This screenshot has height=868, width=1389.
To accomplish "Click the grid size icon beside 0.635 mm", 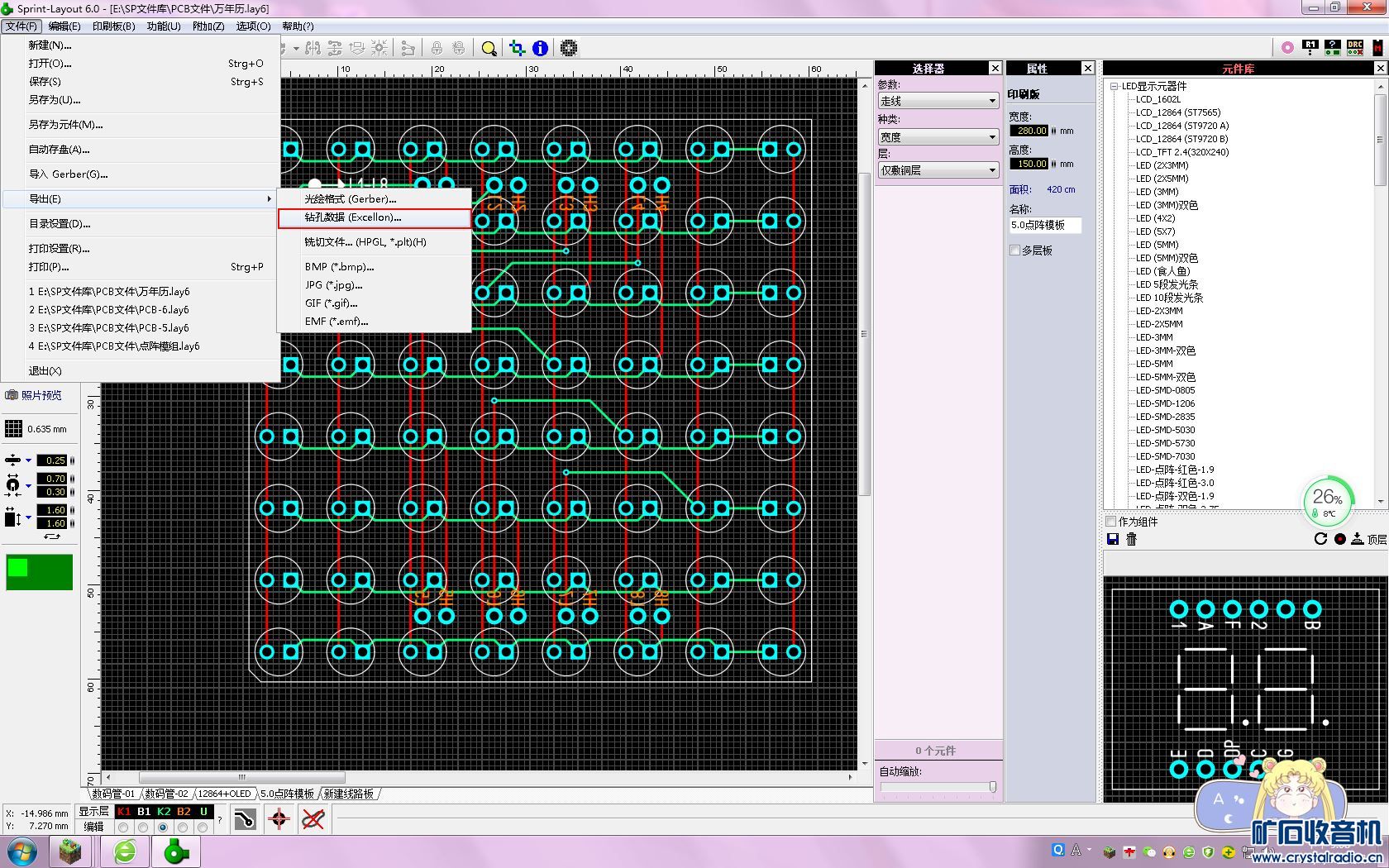I will pyautogui.click(x=13, y=428).
